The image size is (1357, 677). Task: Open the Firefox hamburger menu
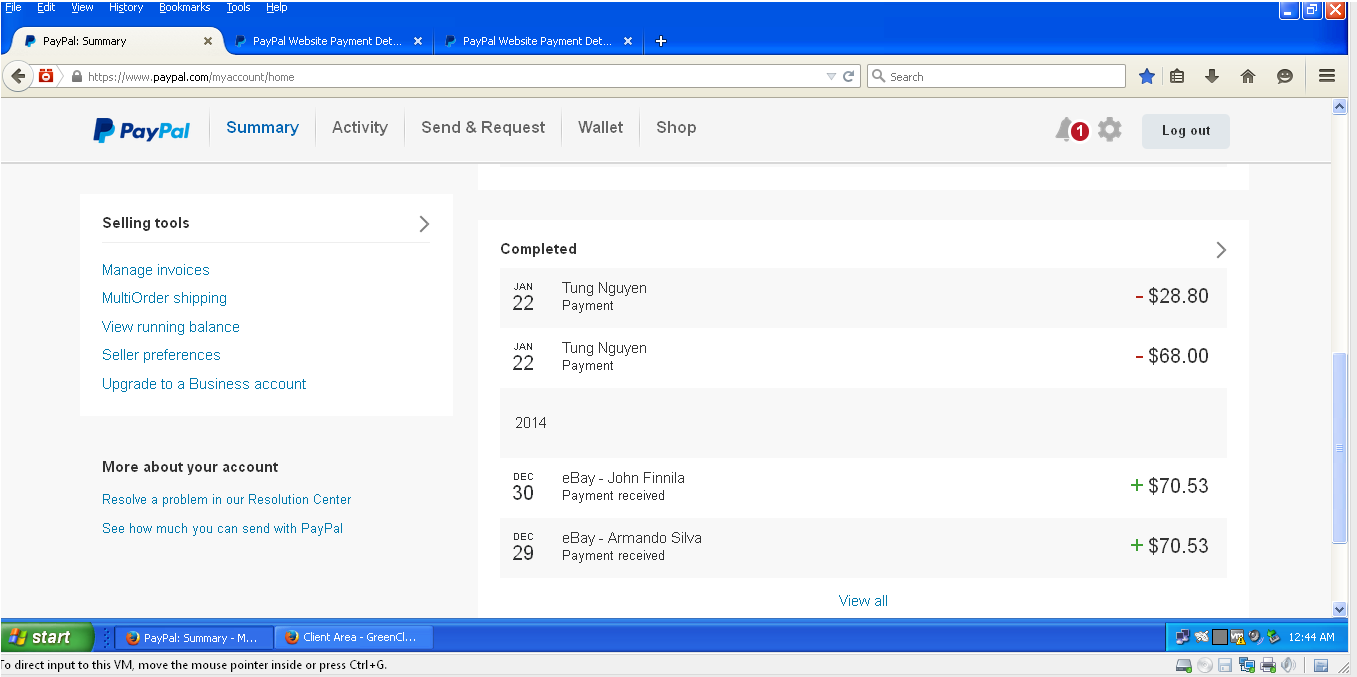(1327, 76)
